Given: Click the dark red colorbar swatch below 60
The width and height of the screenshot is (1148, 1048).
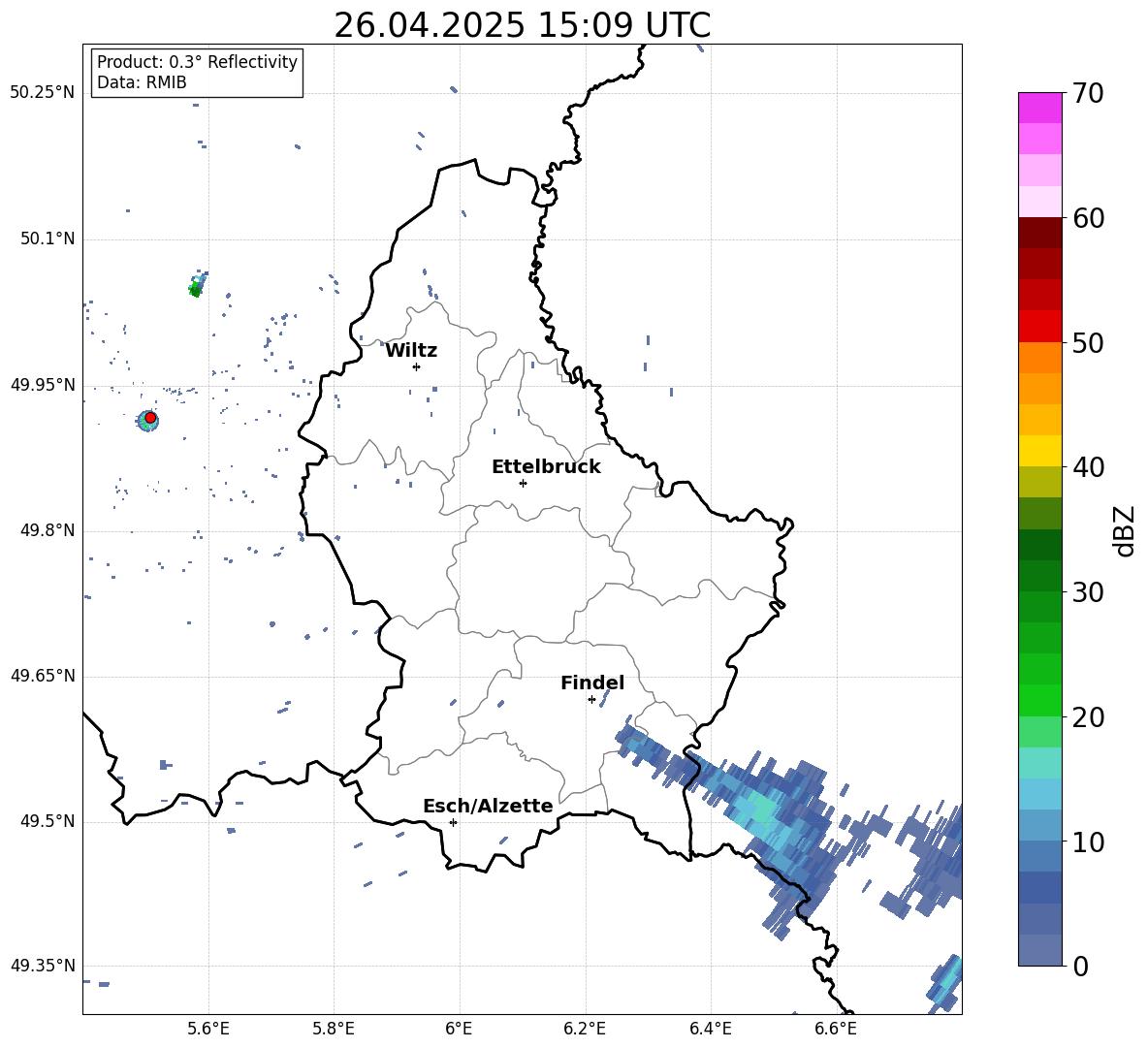Looking at the screenshot, I should [1040, 233].
